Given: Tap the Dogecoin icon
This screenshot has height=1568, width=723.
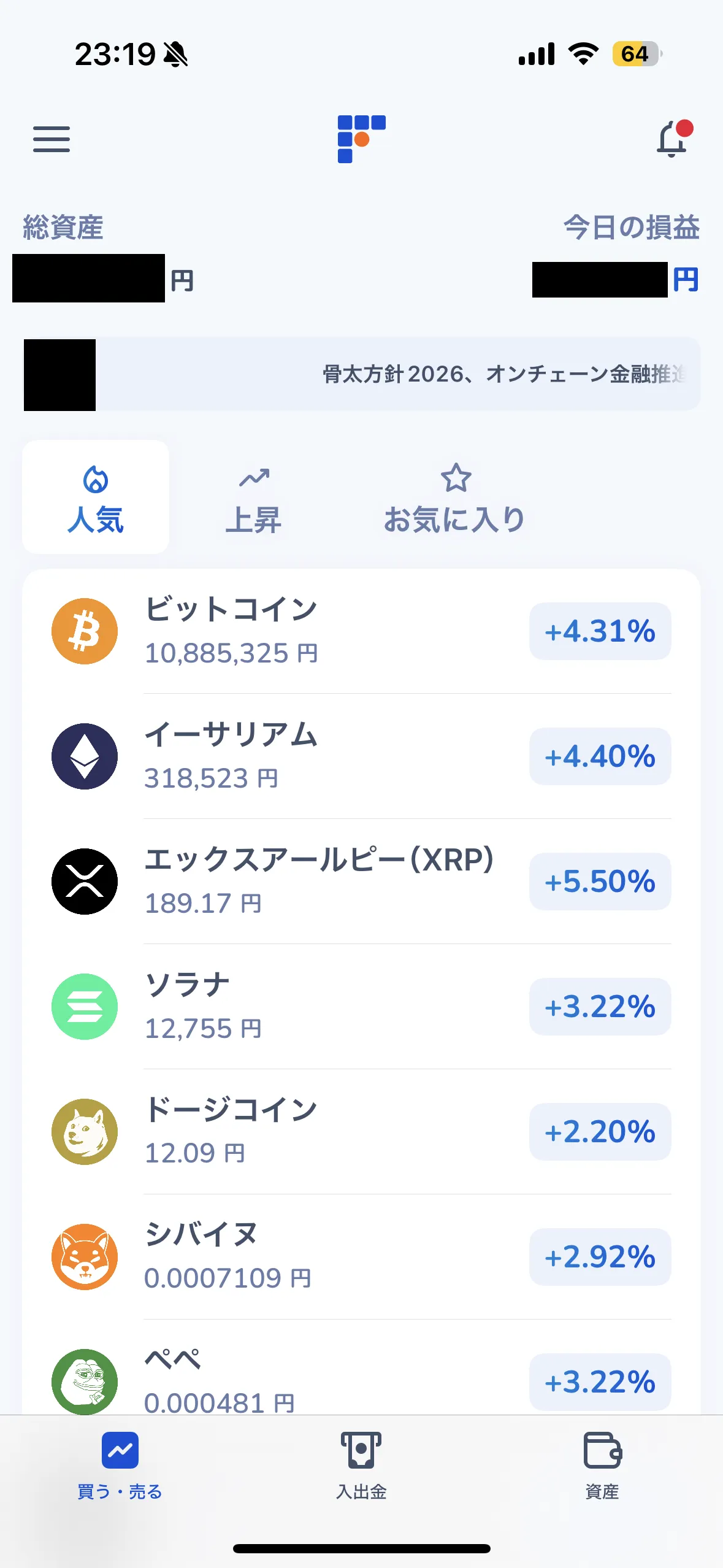Looking at the screenshot, I should coord(85,1132).
